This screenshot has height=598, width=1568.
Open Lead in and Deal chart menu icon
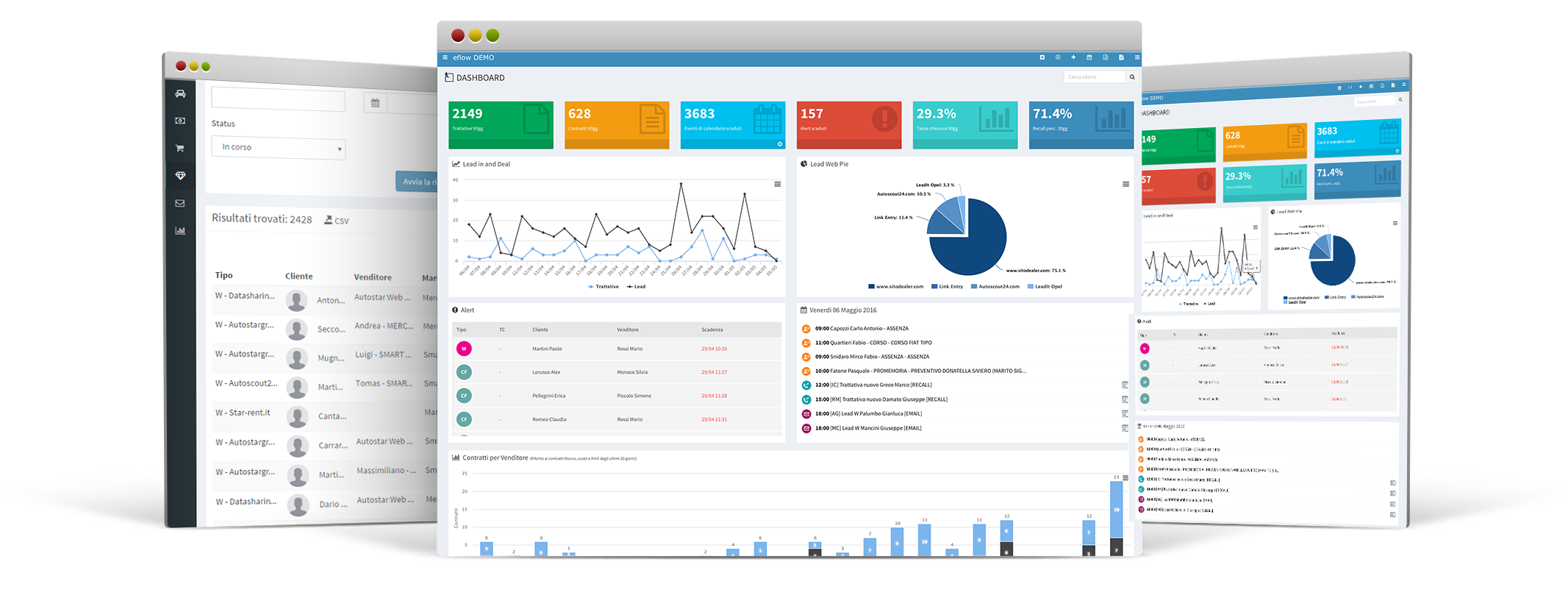pyautogui.click(x=777, y=184)
